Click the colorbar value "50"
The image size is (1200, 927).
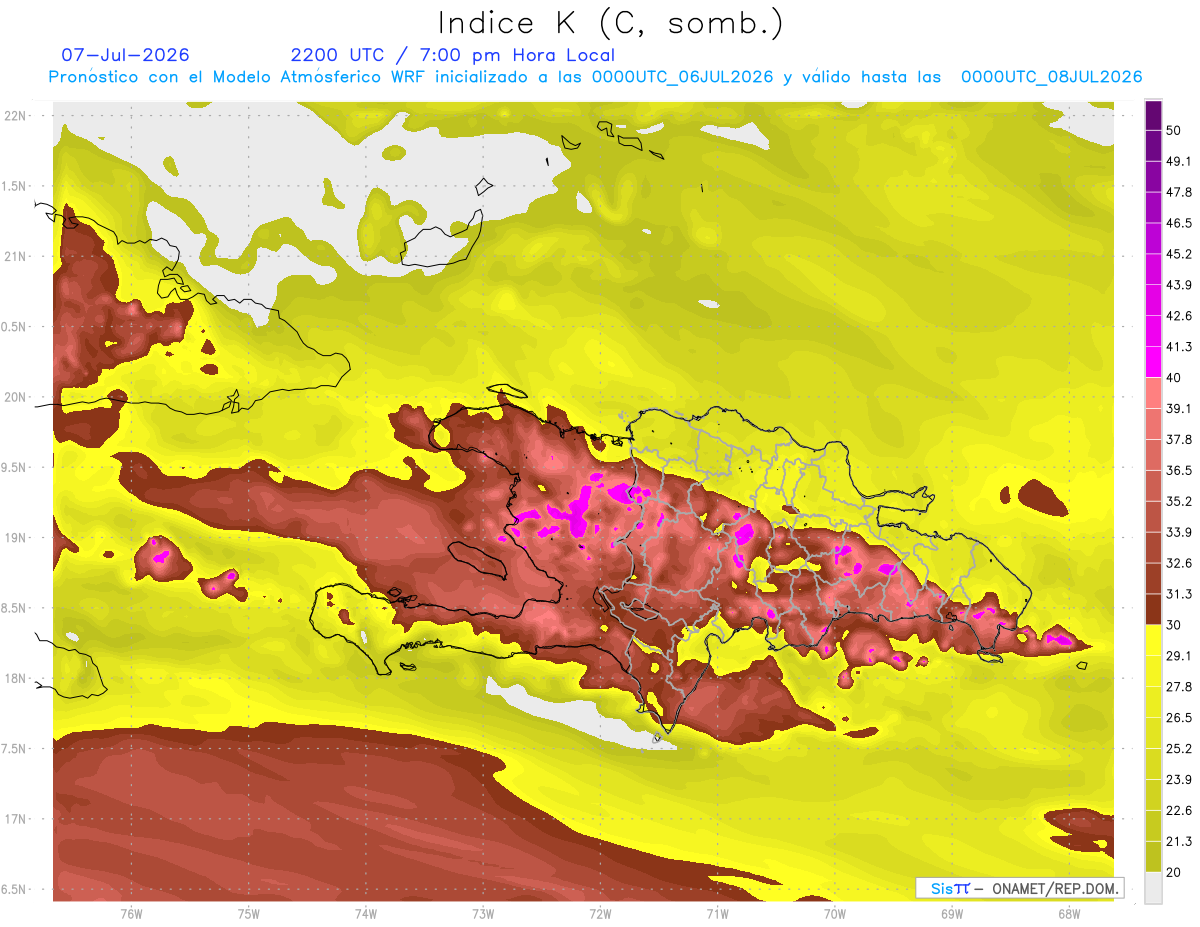[1174, 131]
